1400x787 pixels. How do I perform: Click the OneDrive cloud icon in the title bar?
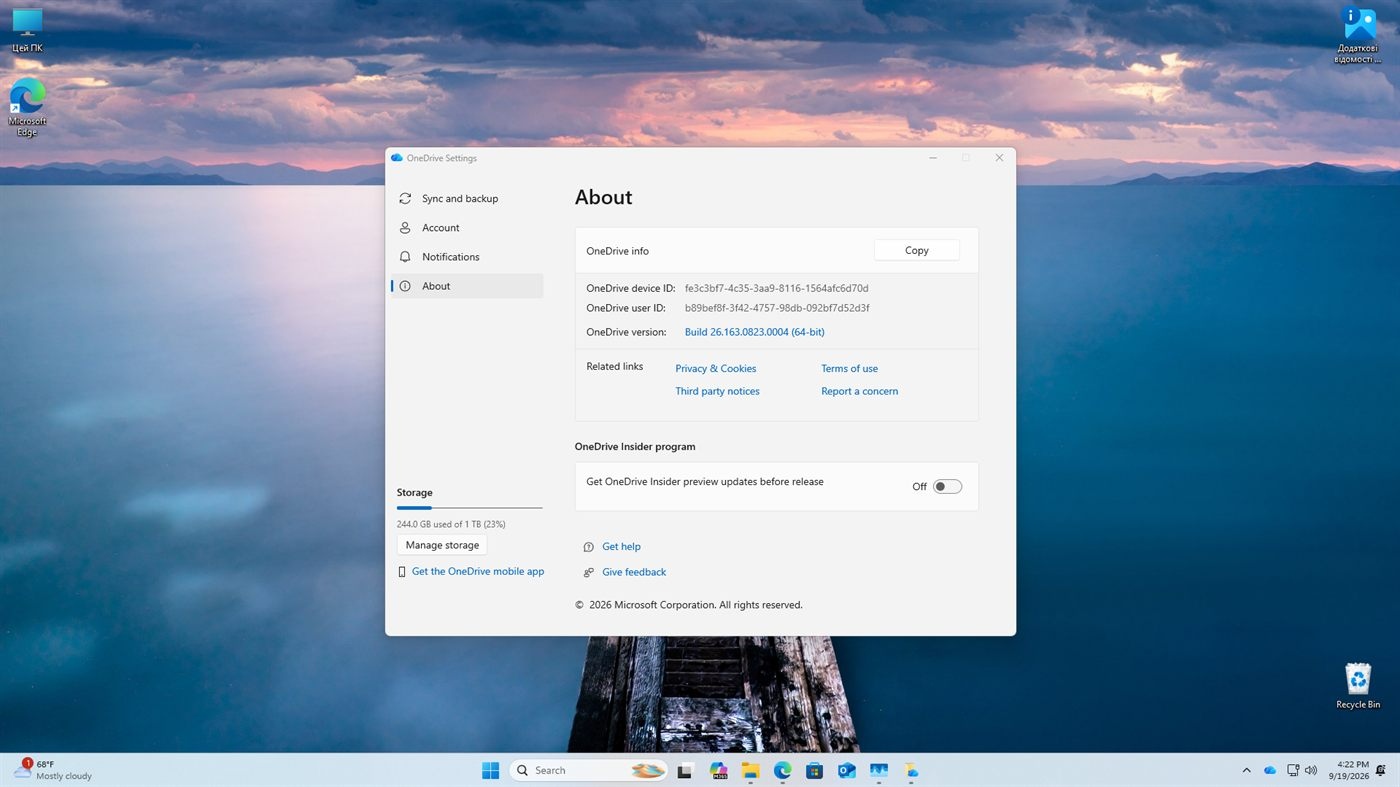(397, 158)
